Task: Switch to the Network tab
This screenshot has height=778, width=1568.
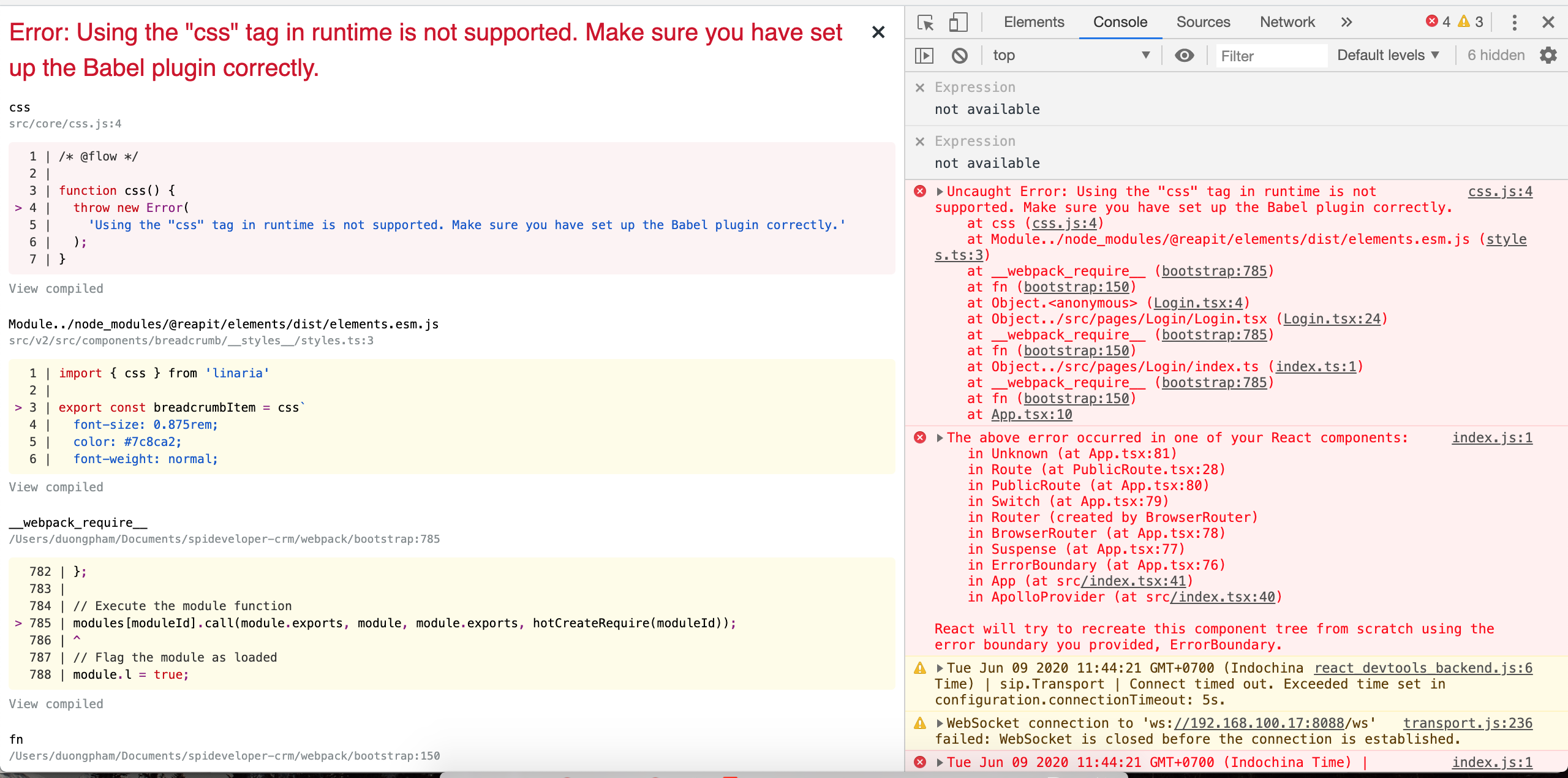Action: [x=1286, y=22]
